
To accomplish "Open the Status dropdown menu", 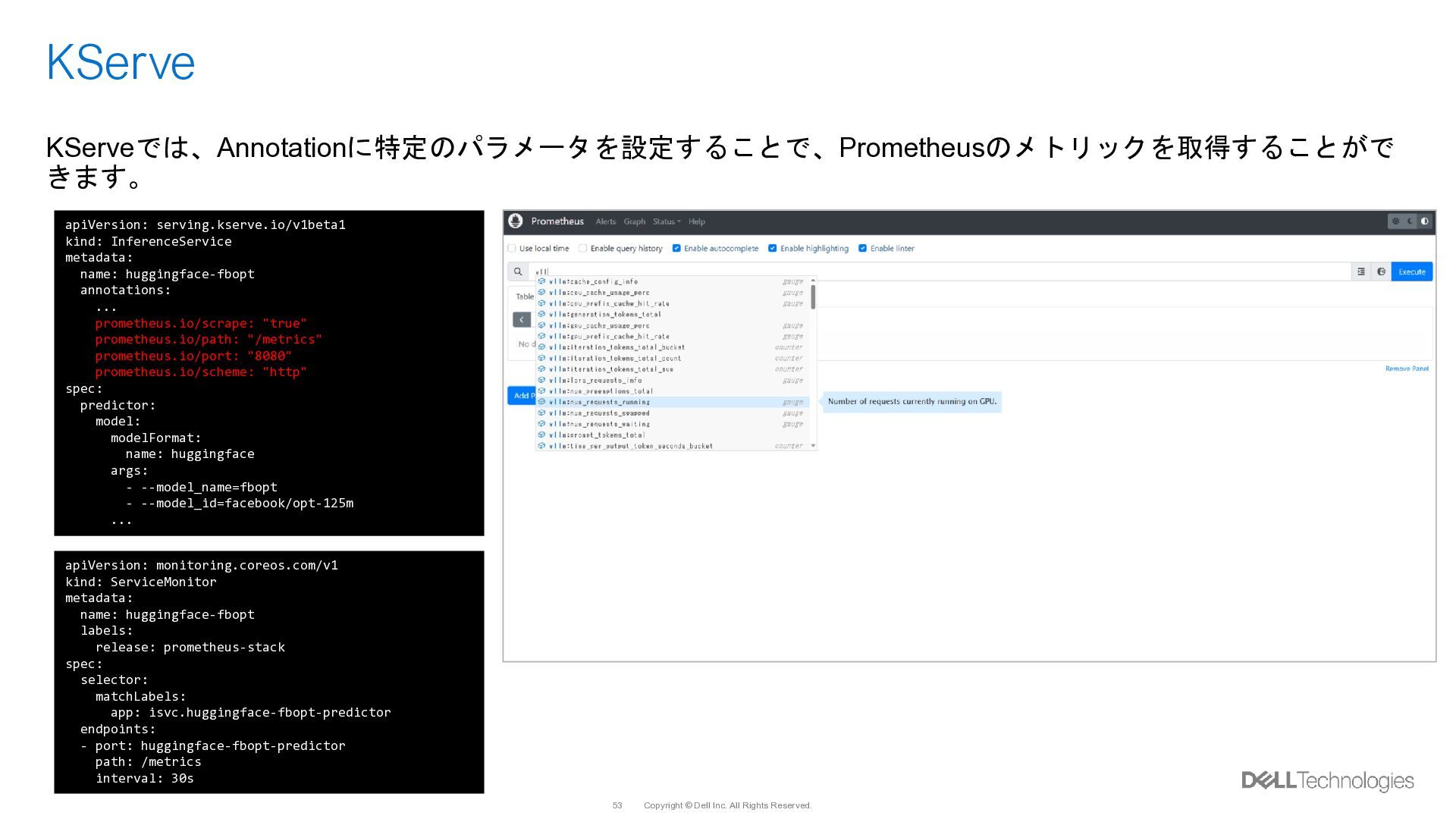I will tap(667, 221).
